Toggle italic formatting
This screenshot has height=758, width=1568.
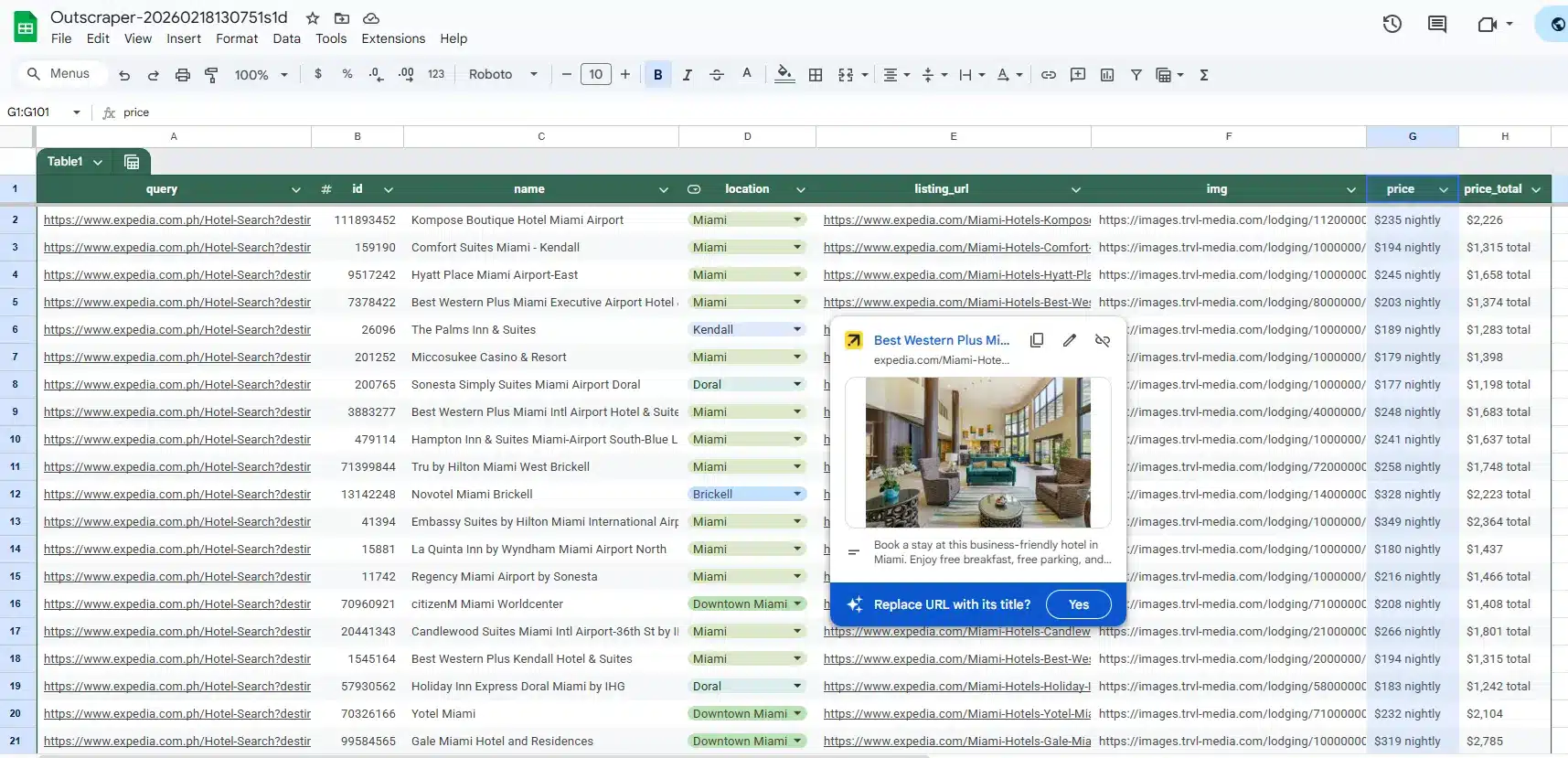click(x=688, y=75)
